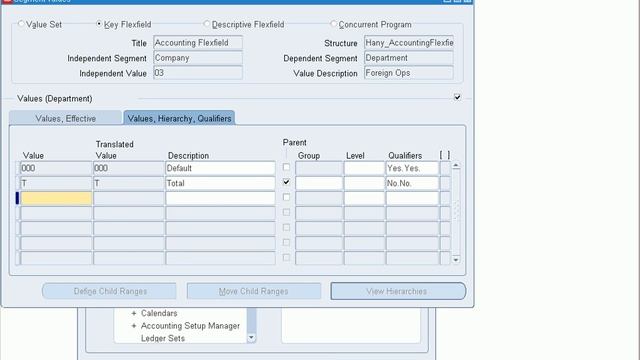This screenshot has height=360, width=640.
Task: Click the Value cell containing T
Action: click(56, 183)
